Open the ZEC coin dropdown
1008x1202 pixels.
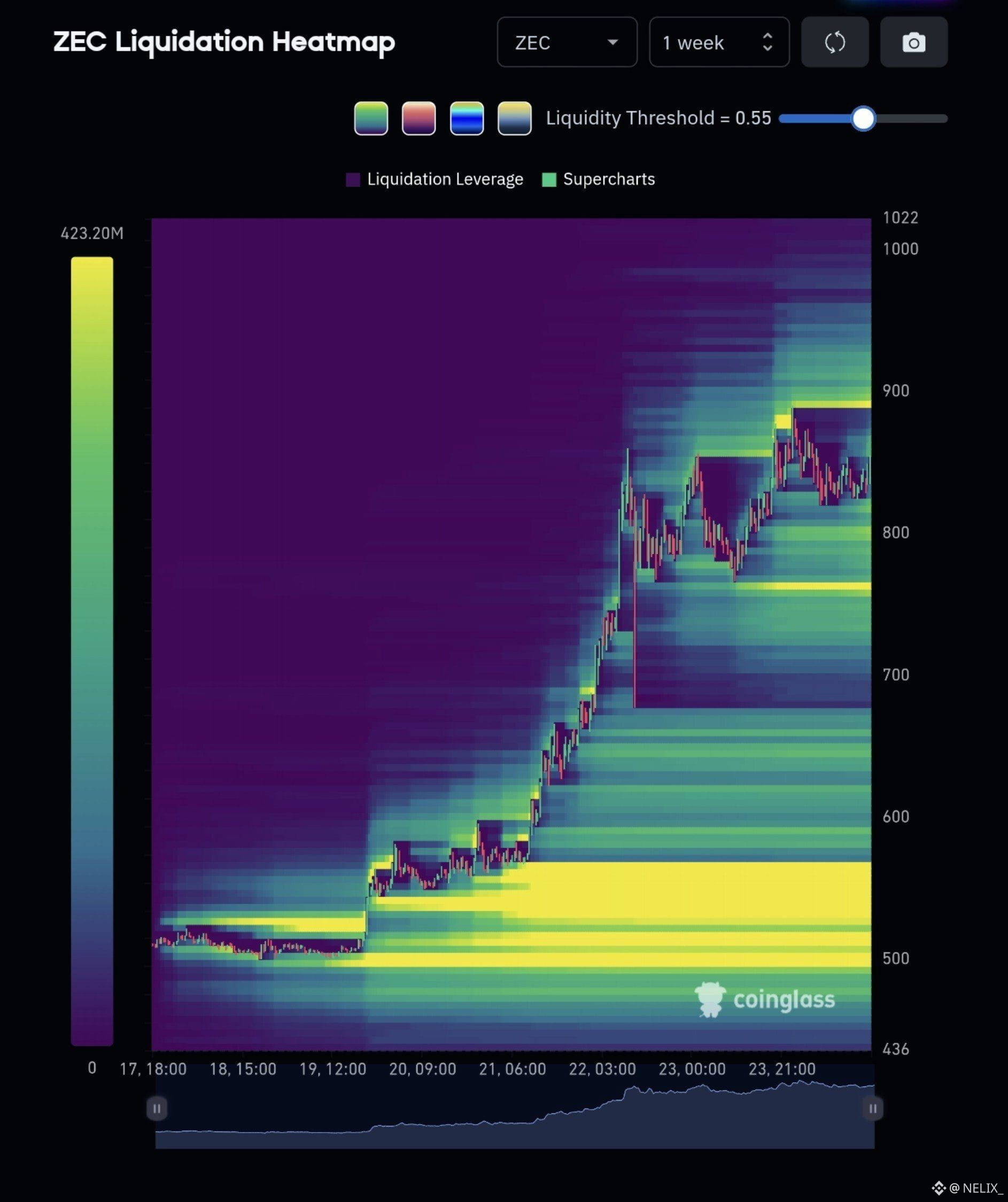click(x=567, y=42)
